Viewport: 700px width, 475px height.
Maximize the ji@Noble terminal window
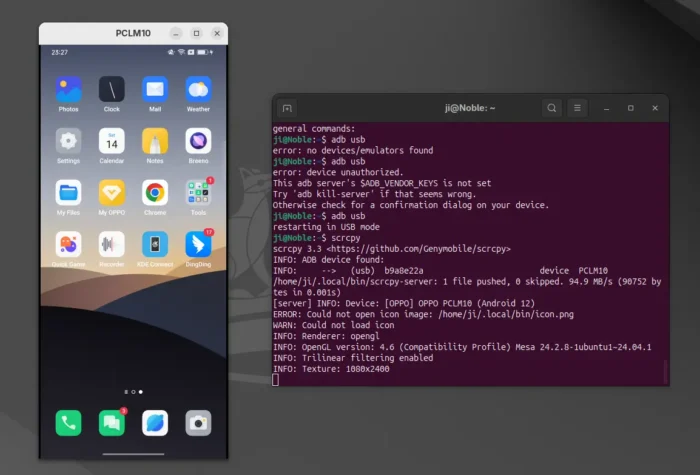click(630, 108)
